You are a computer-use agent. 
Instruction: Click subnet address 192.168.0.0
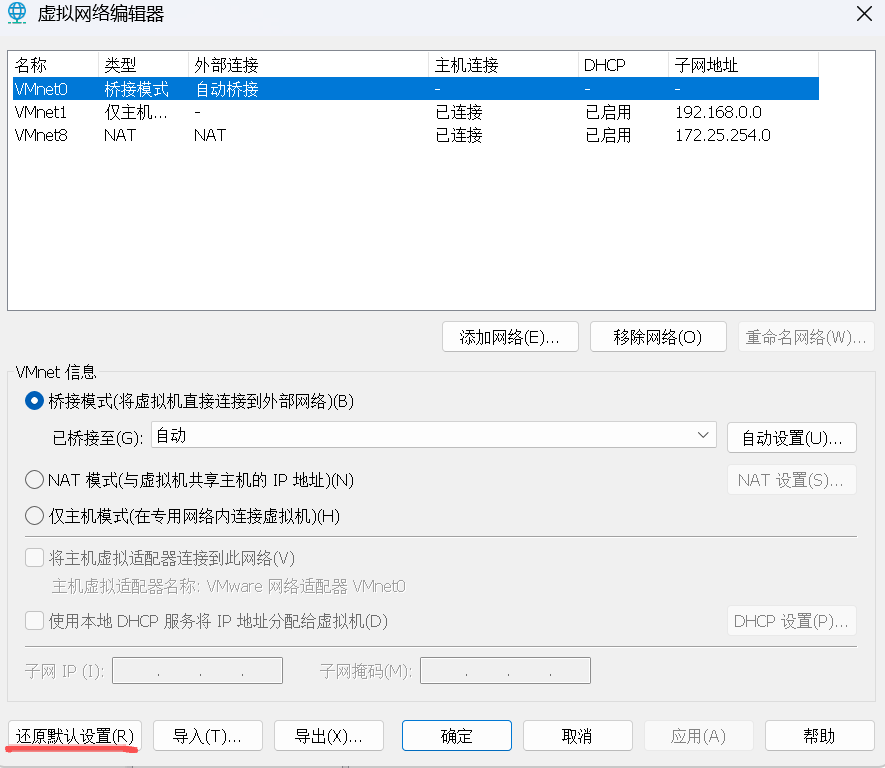point(718,112)
